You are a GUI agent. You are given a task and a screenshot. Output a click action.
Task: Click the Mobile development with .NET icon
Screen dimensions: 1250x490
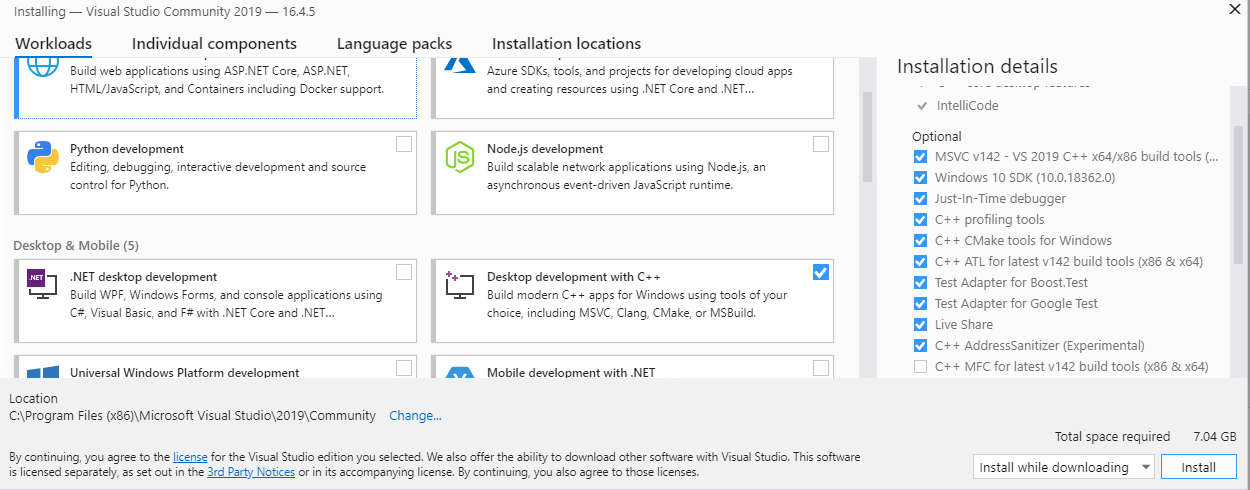(460, 372)
